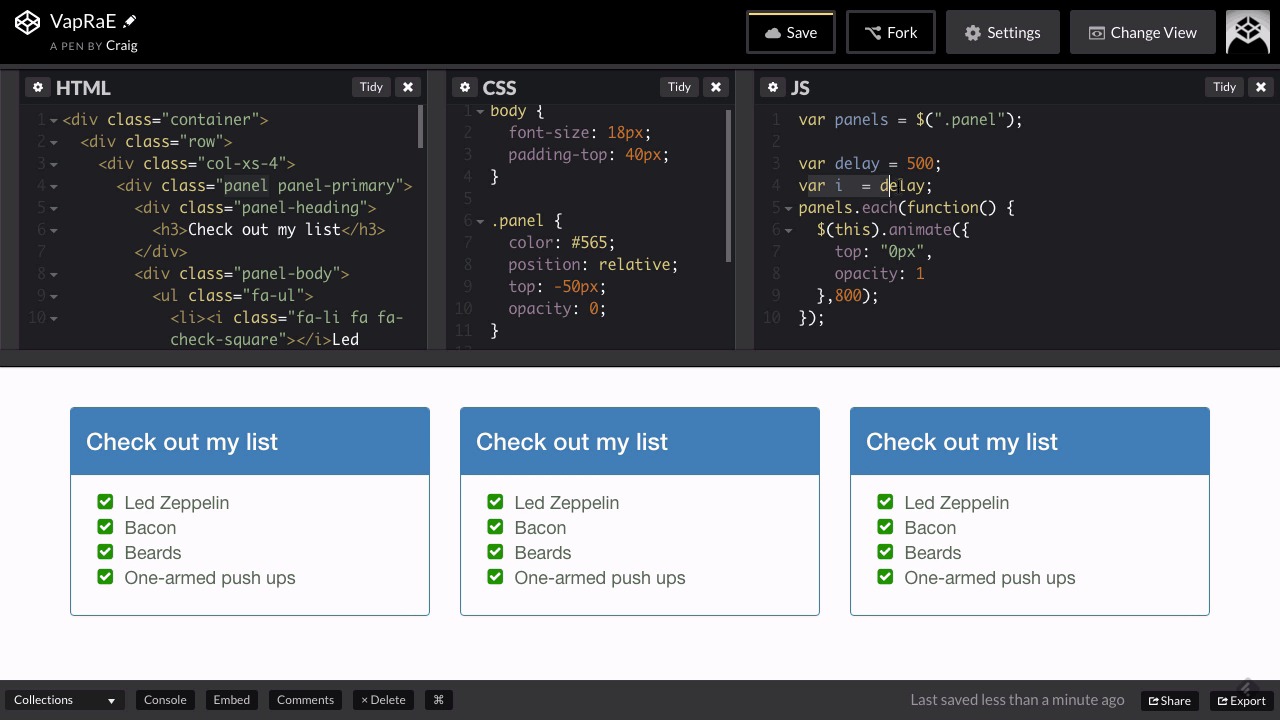This screenshot has height=720, width=1280.
Task: Open JS editor settings gear
Action: 773,87
